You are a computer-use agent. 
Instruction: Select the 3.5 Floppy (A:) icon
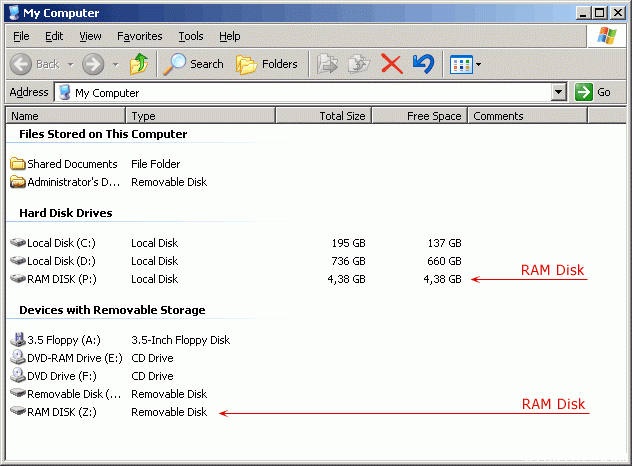(18, 339)
